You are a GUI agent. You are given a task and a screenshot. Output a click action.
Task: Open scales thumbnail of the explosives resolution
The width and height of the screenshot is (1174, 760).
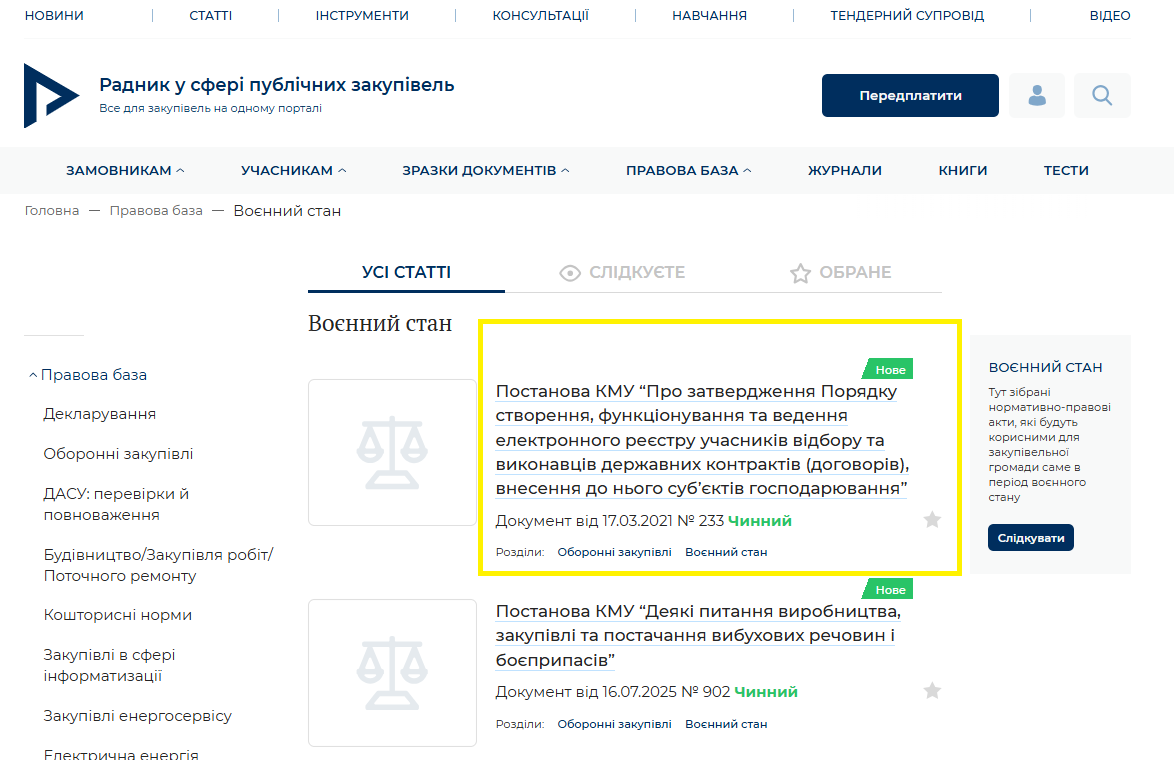[392, 672]
